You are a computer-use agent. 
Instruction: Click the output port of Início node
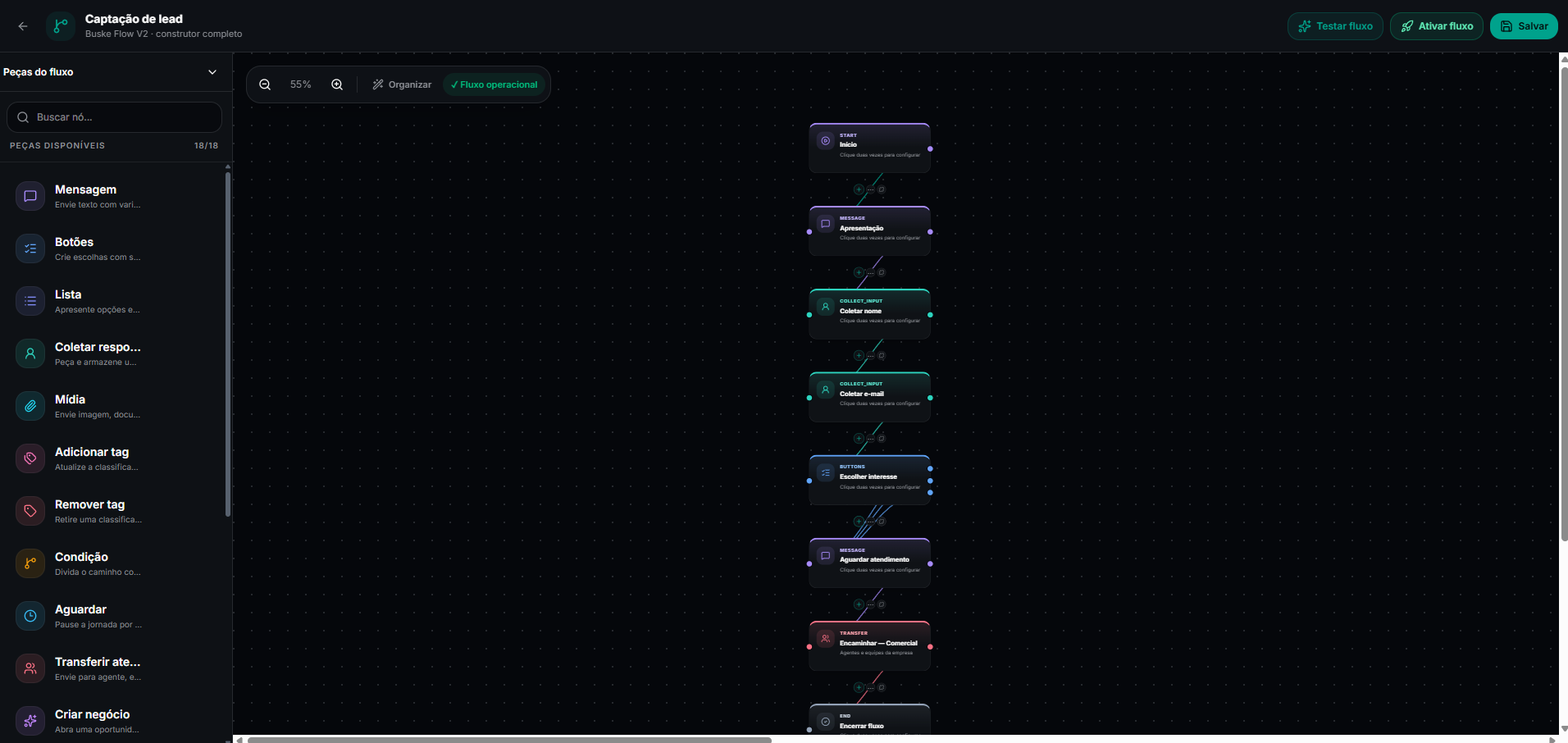930,149
